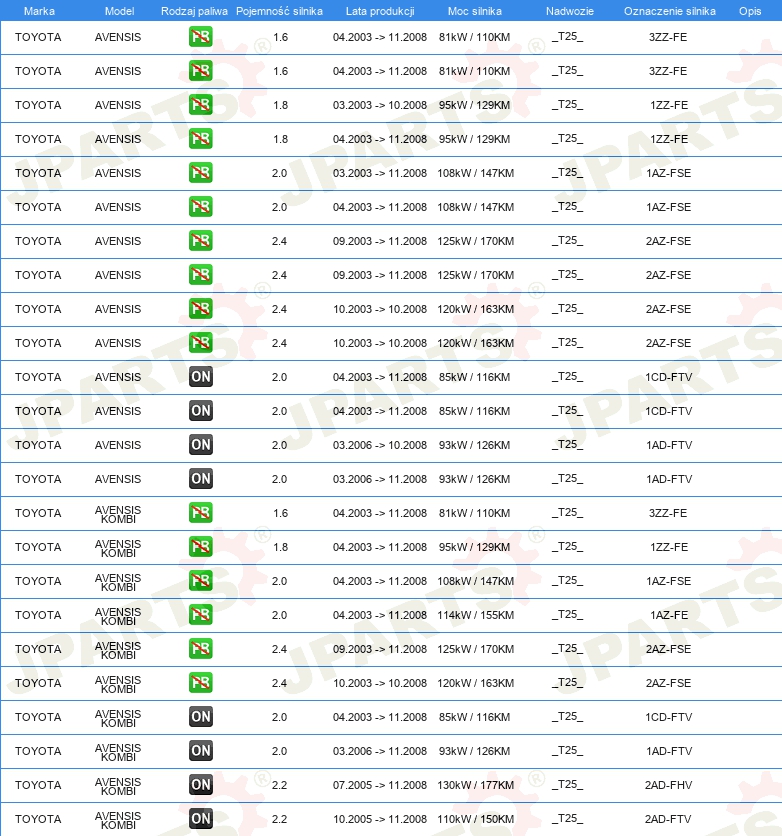Select power value 130kW / 177KM
This screenshot has width=782, height=836.
click(x=475, y=785)
